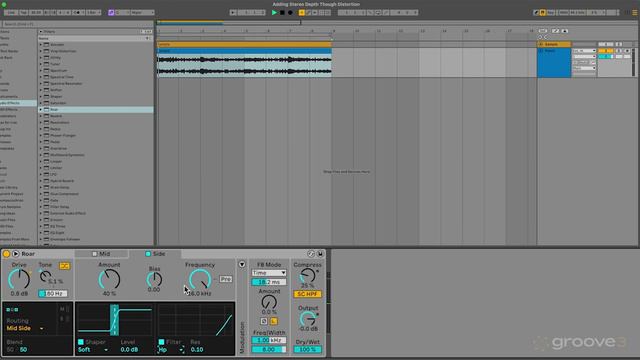Click the Roar device hot-swap preset icon
The height and width of the screenshot is (360, 640).
pos(311,254)
